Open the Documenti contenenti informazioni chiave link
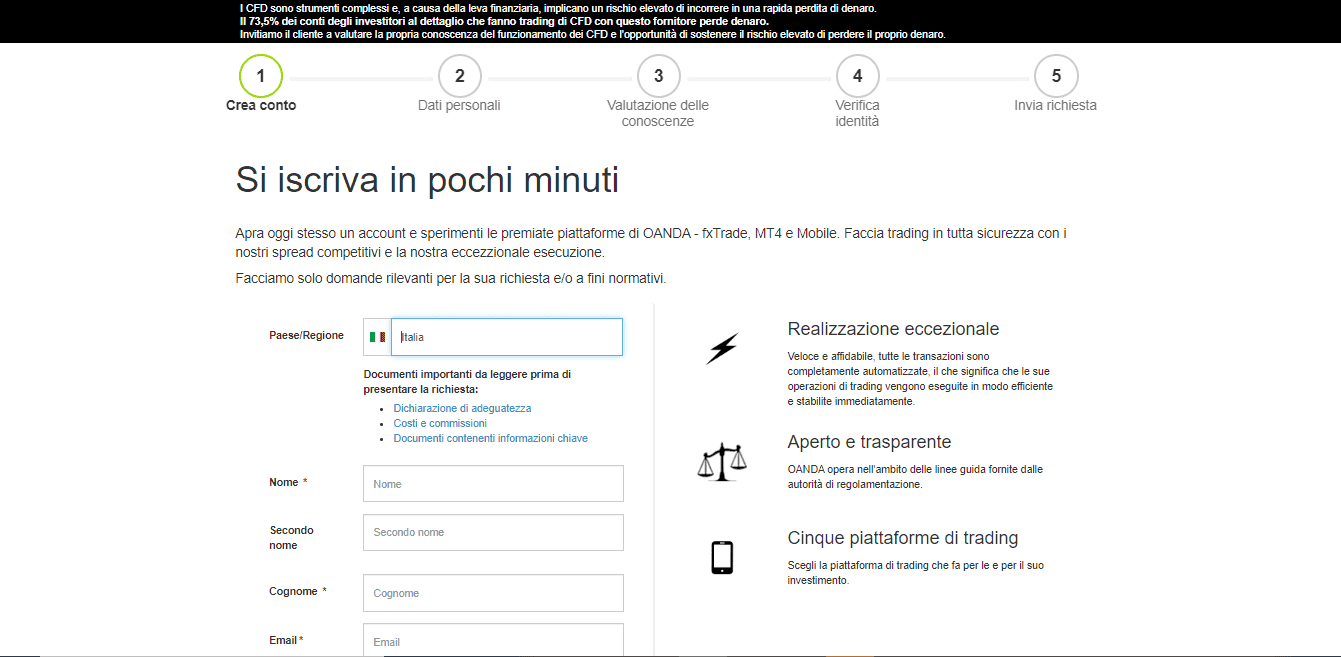The width and height of the screenshot is (1341, 657). pyautogui.click(x=491, y=438)
